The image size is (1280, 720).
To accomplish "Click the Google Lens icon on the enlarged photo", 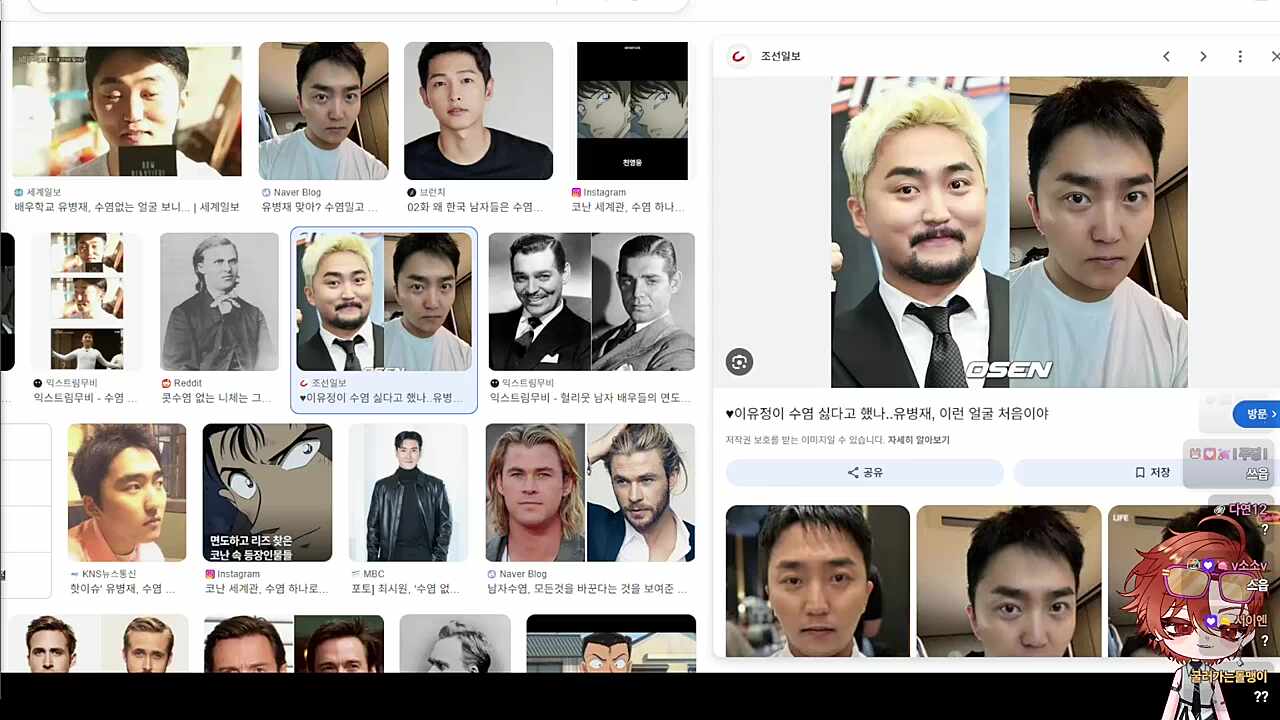I will point(739,362).
